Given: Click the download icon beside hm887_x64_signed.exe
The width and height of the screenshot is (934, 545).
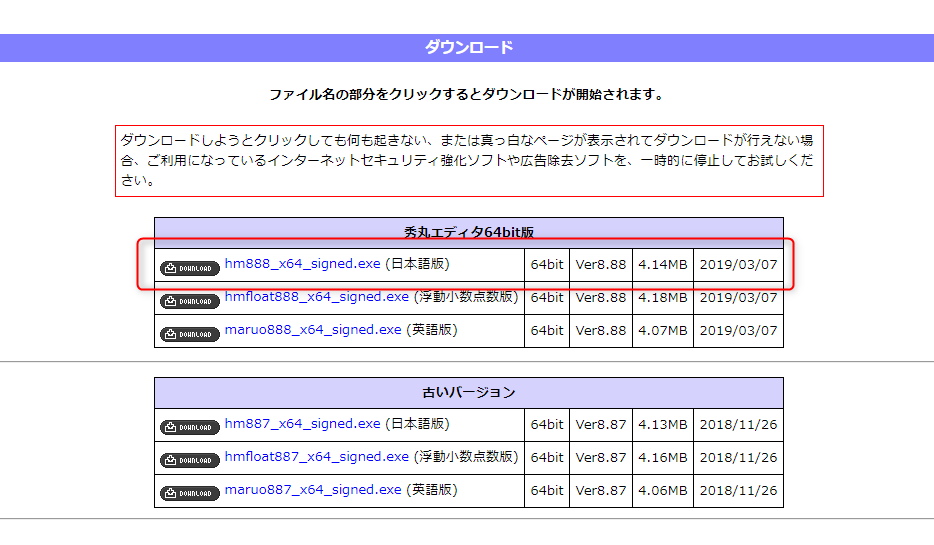Looking at the screenshot, I should click(x=190, y=427).
